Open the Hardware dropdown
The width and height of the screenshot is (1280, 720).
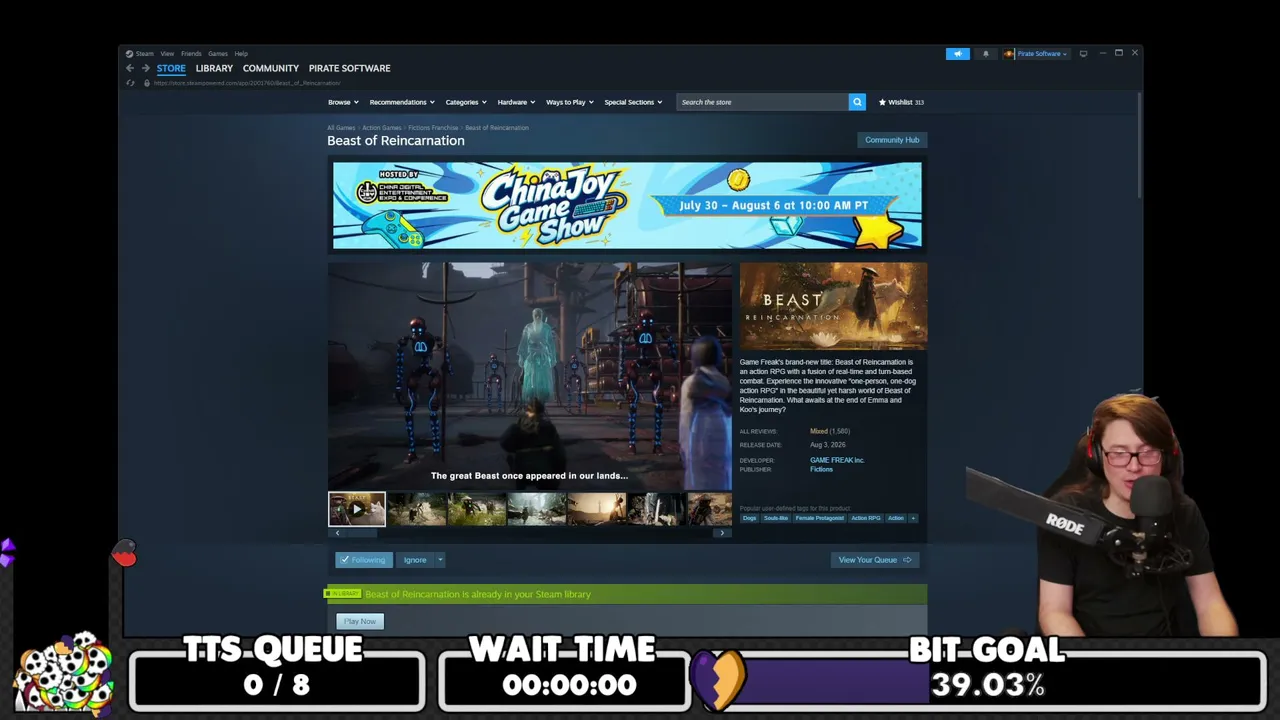pyautogui.click(x=516, y=102)
